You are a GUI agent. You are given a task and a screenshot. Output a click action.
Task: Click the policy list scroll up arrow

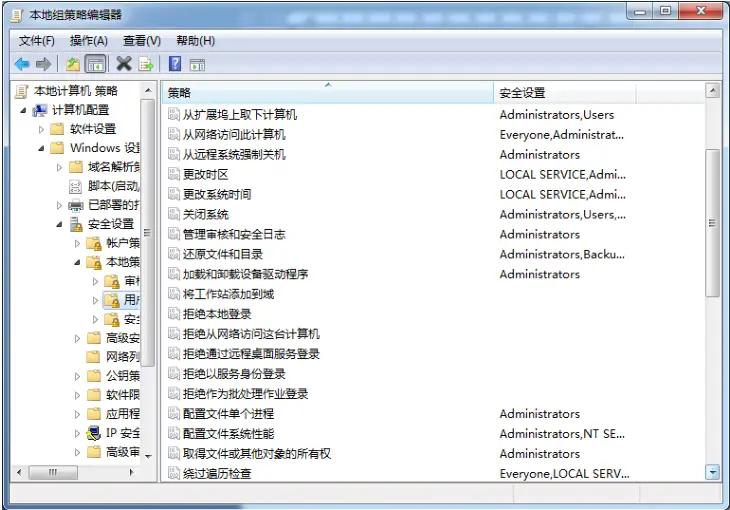click(x=712, y=90)
